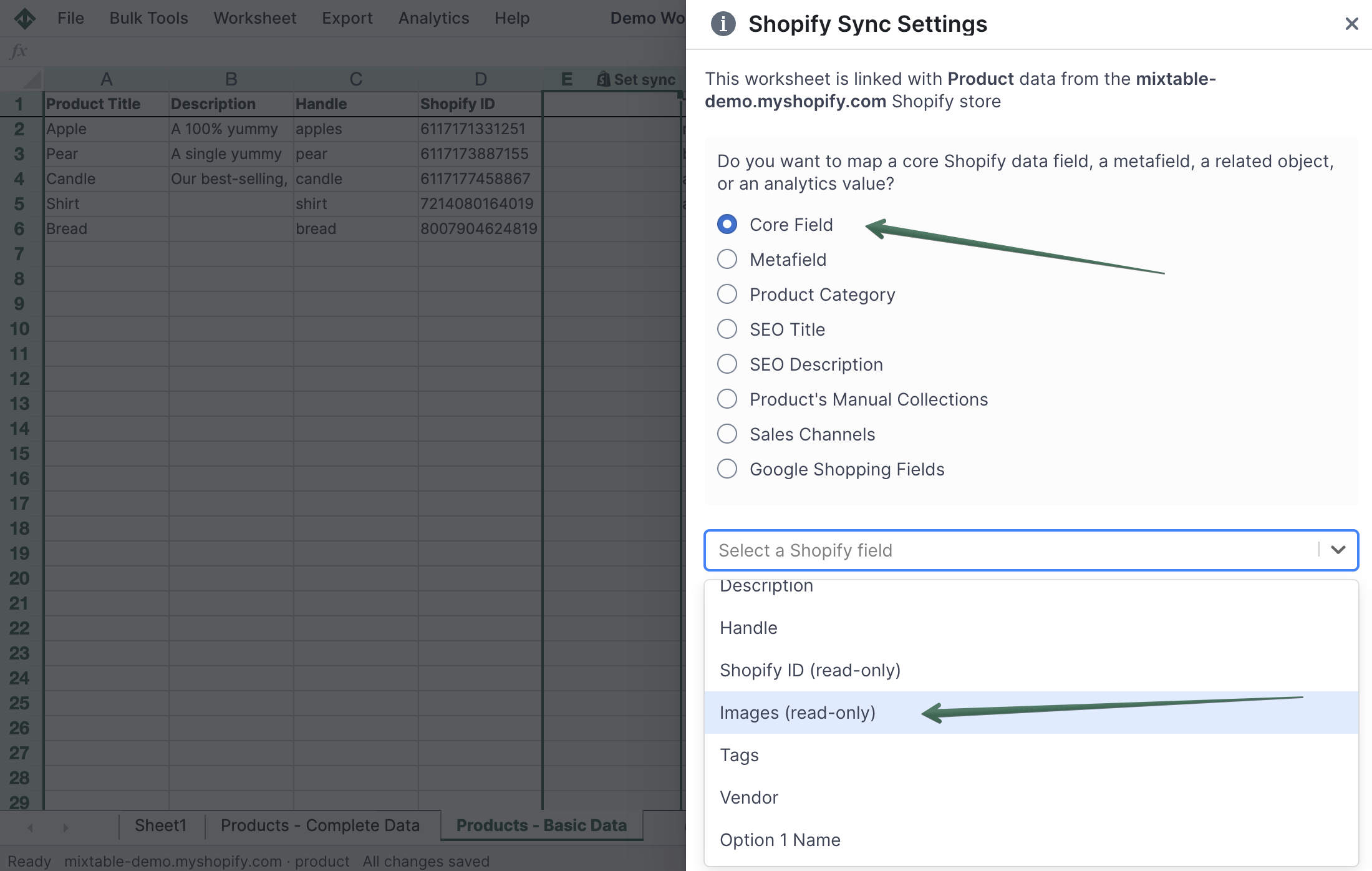The width and height of the screenshot is (1372, 871).
Task: Open the Help menu
Action: coord(512,18)
